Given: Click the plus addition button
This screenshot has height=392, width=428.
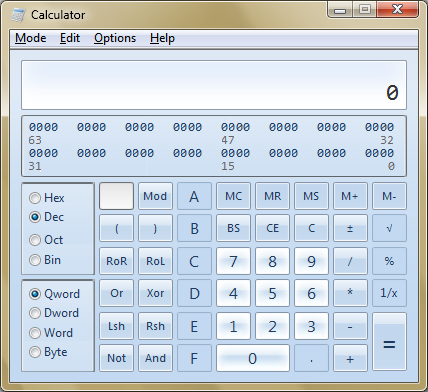Looking at the screenshot, I should click(350, 358).
